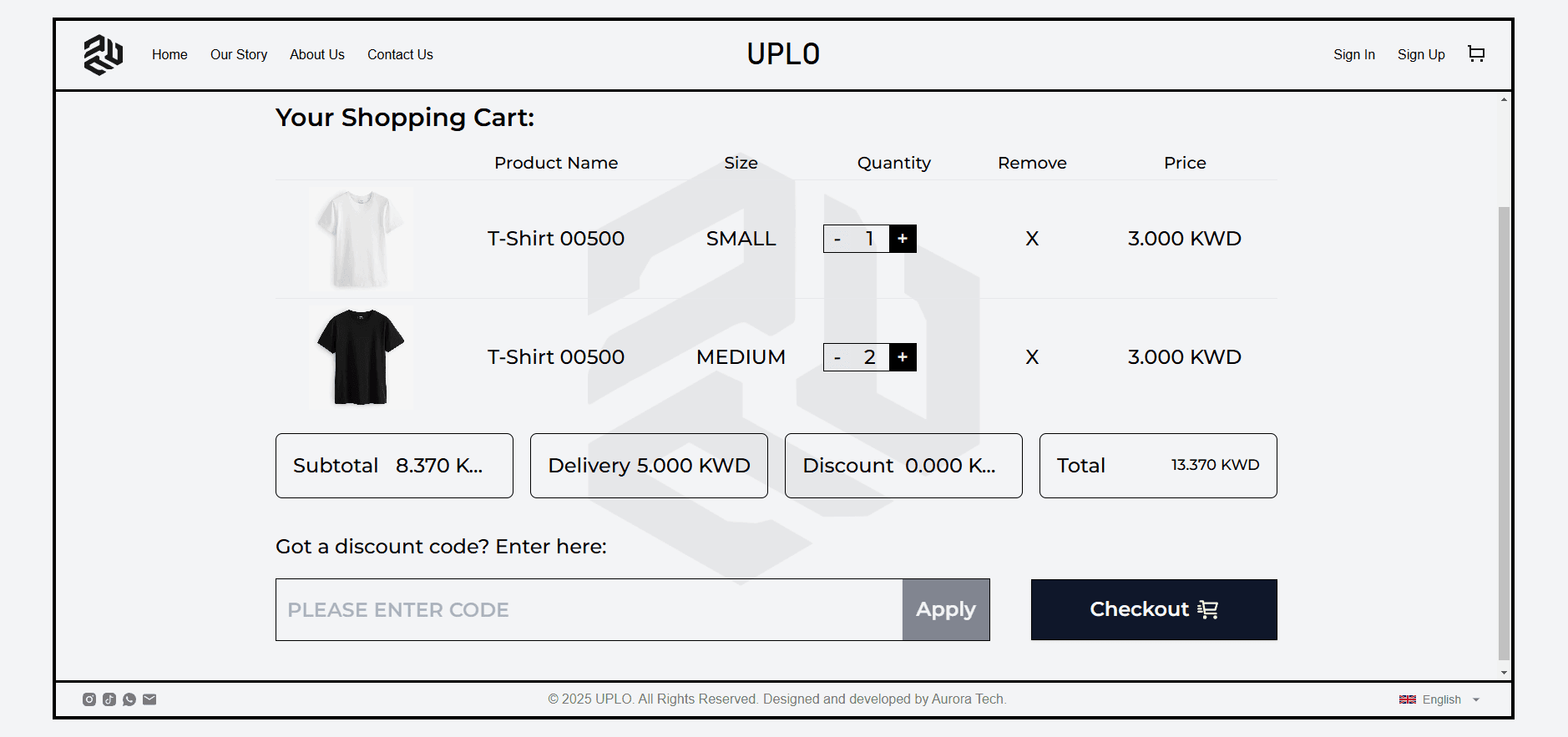Open the shopping cart icon in header
1568x737 pixels.
[1476, 54]
